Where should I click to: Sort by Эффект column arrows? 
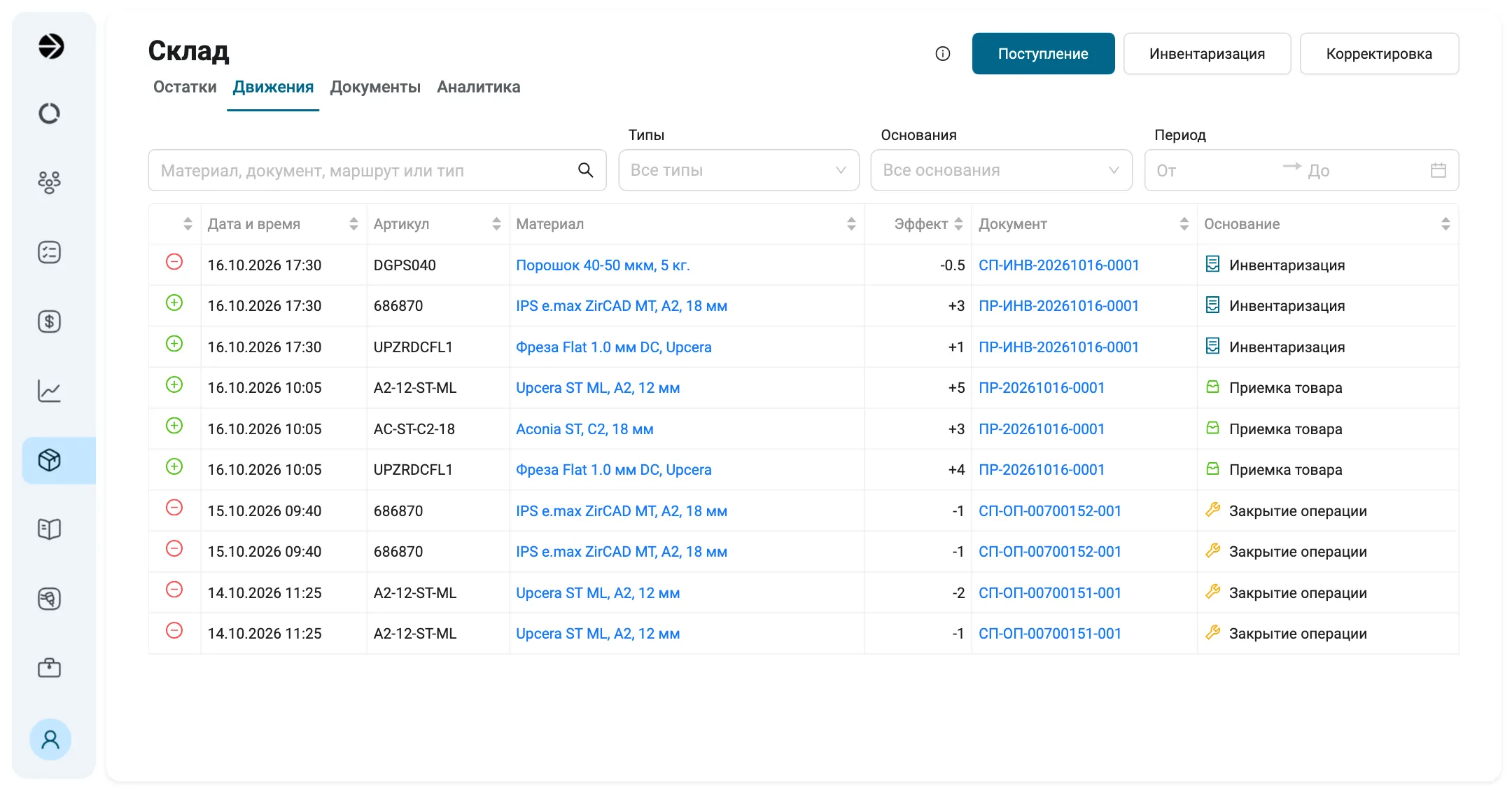tap(958, 224)
